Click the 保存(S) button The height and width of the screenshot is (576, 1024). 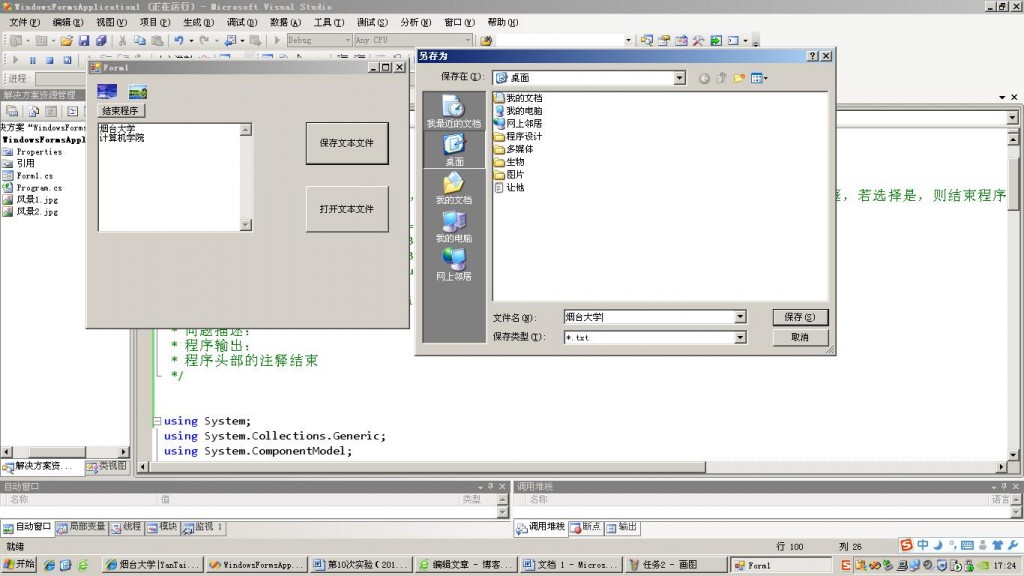tap(800, 317)
